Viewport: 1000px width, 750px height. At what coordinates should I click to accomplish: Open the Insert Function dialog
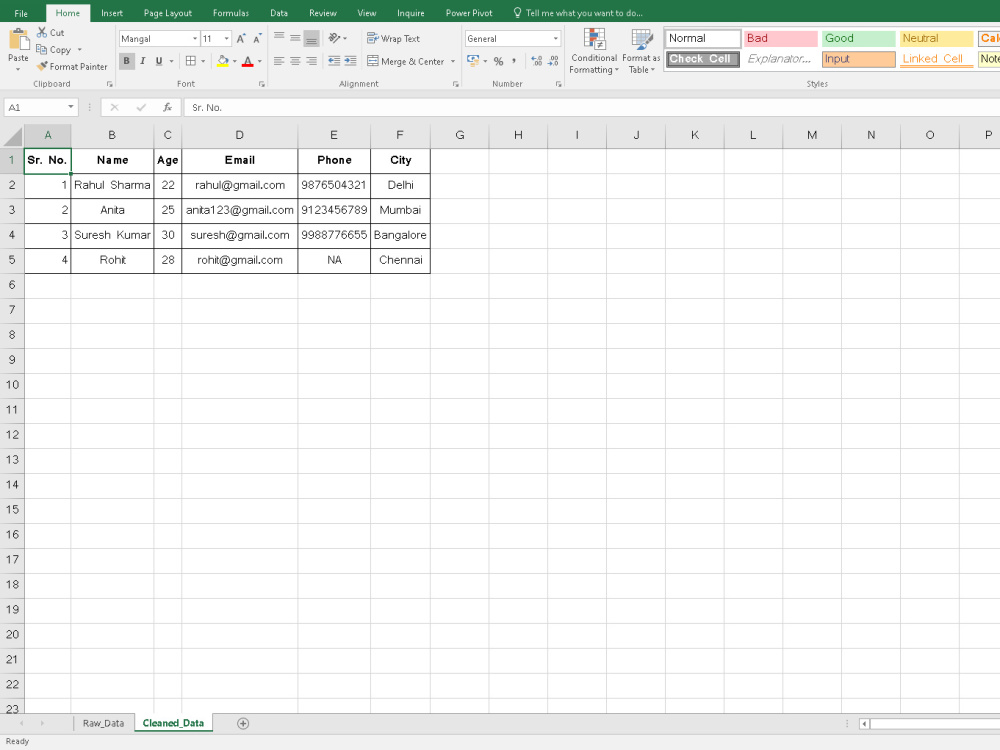click(167, 107)
